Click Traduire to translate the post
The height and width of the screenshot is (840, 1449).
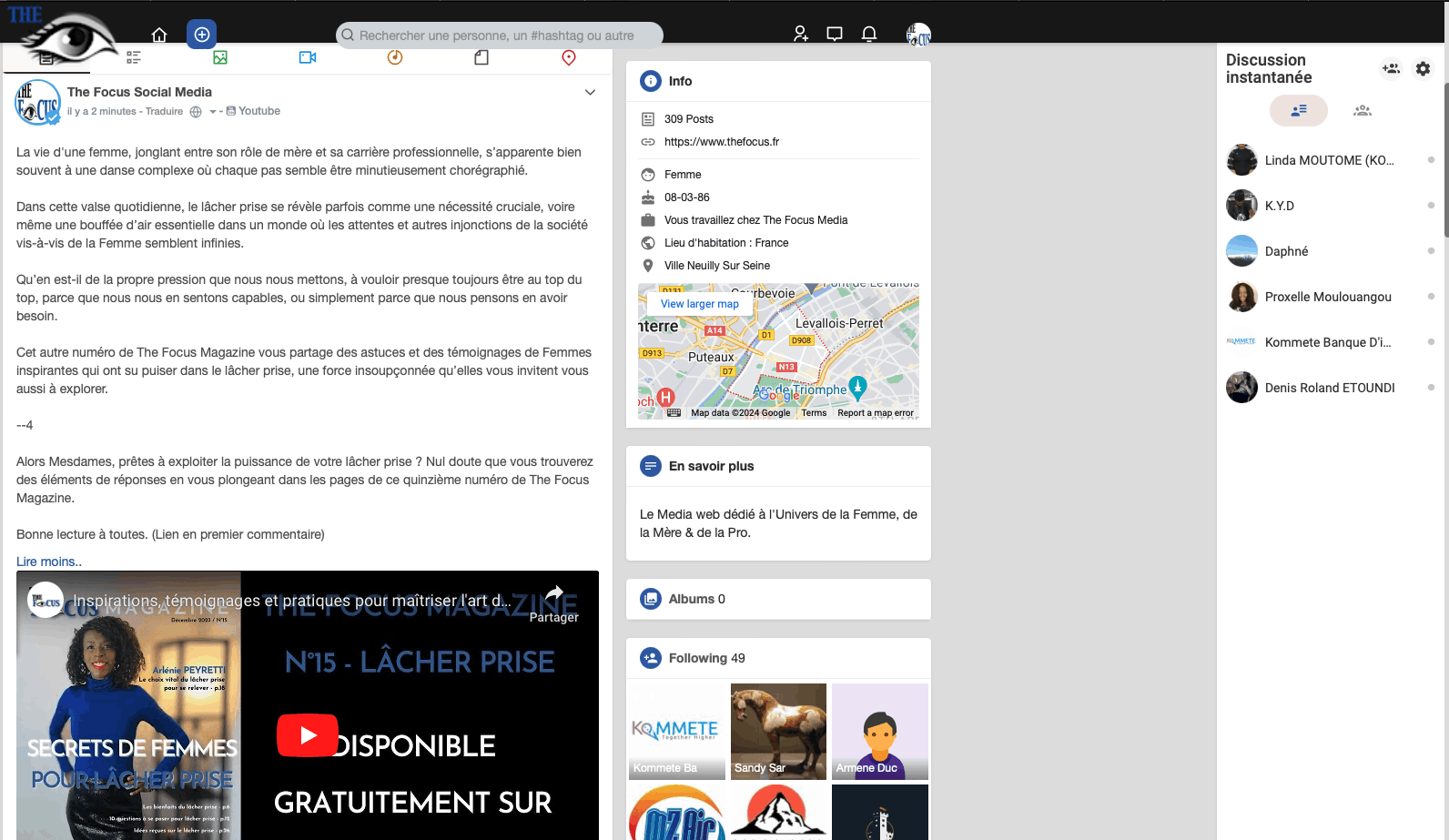pyautogui.click(x=164, y=111)
